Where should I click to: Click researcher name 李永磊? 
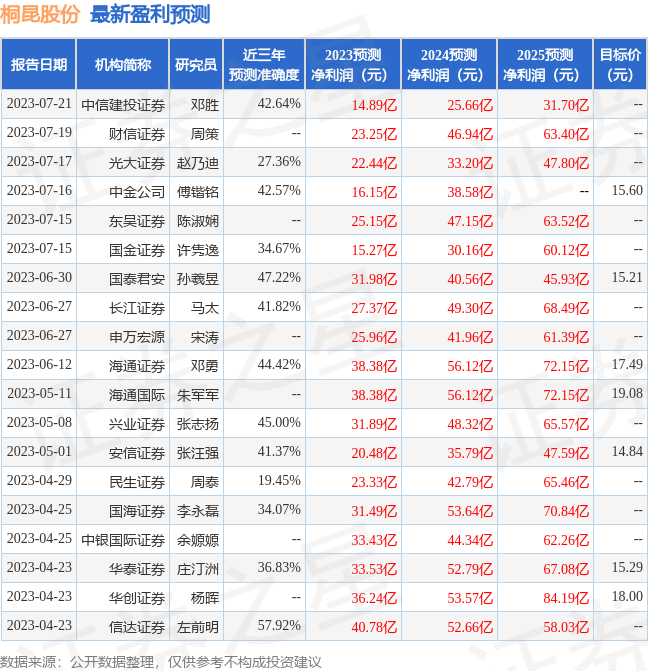(x=198, y=511)
